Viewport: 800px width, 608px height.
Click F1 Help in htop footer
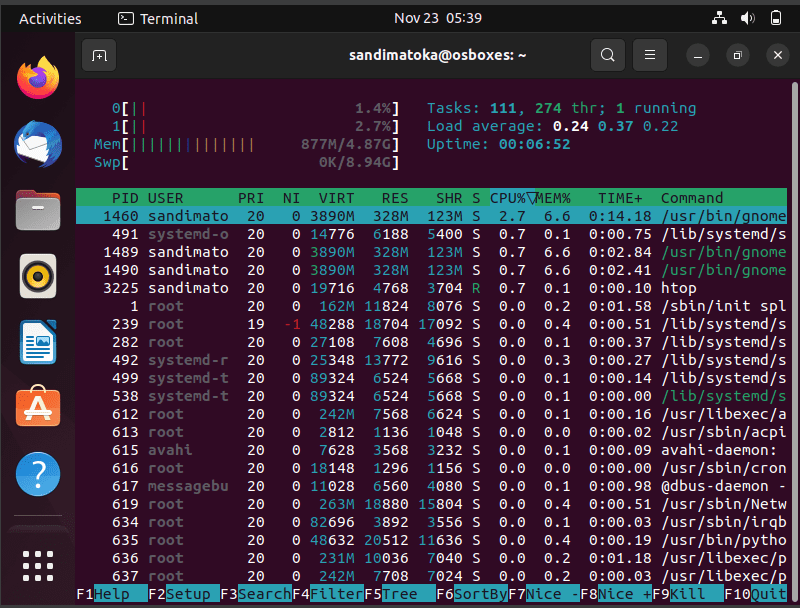click(x=112, y=594)
